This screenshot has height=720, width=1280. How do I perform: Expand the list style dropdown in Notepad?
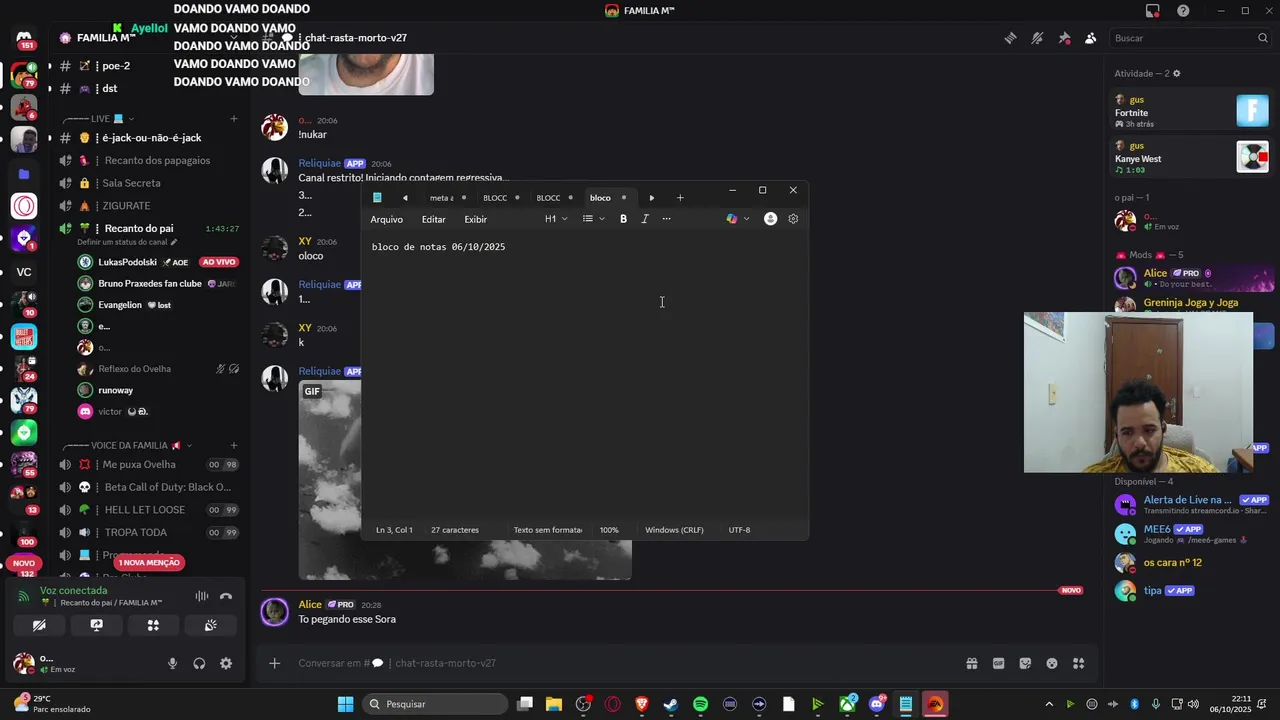click(594, 219)
